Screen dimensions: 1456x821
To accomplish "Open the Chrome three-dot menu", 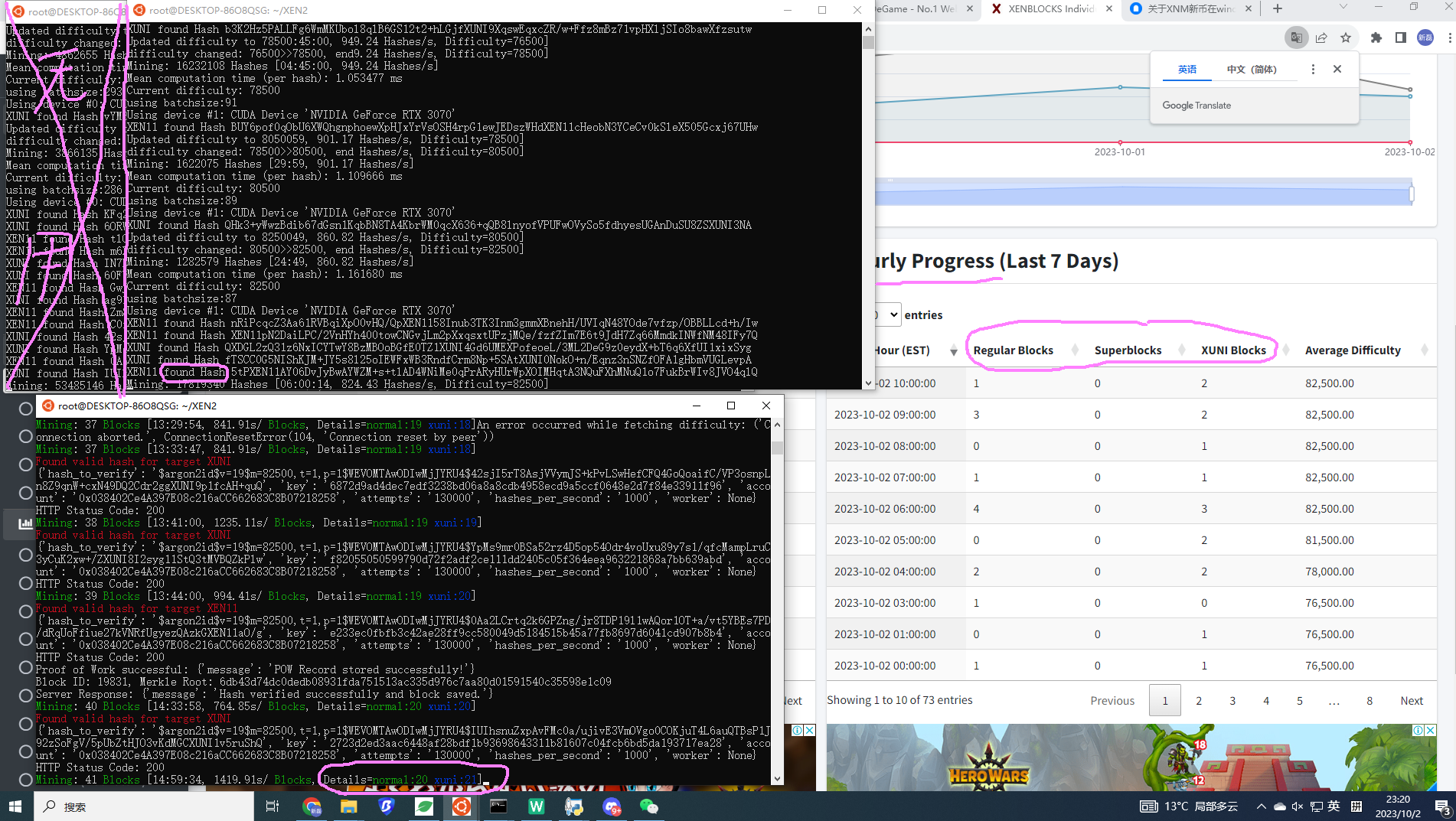I will click(x=1450, y=37).
